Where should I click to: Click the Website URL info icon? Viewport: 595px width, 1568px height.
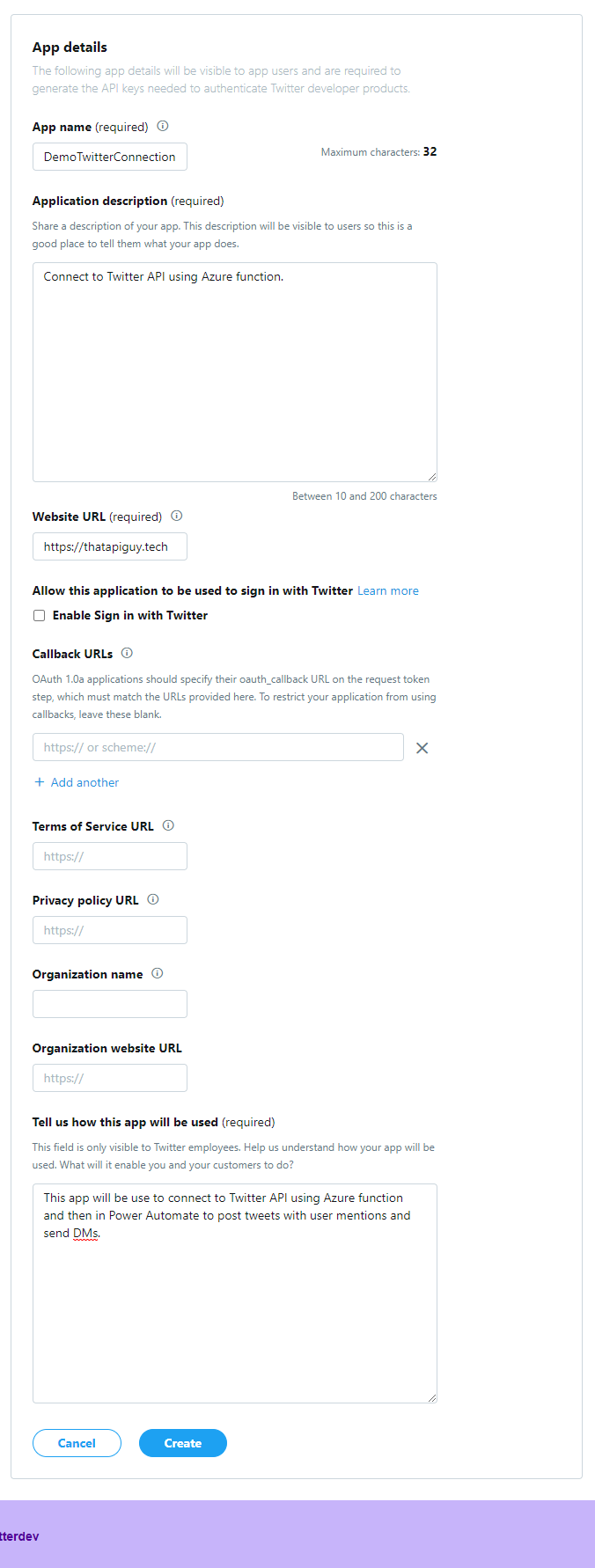(177, 516)
